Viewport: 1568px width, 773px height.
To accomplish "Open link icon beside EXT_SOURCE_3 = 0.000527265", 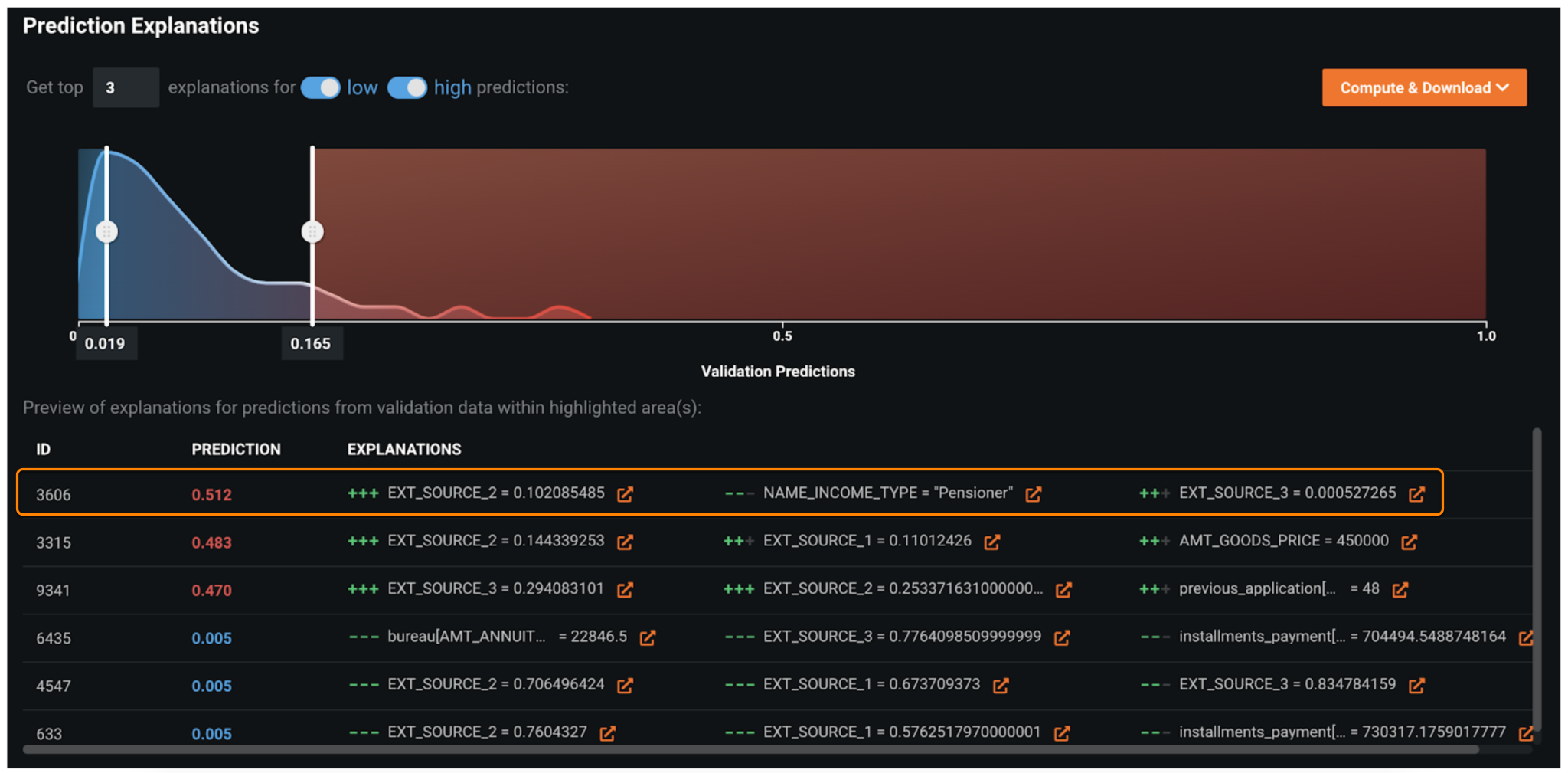I will coord(1416,494).
